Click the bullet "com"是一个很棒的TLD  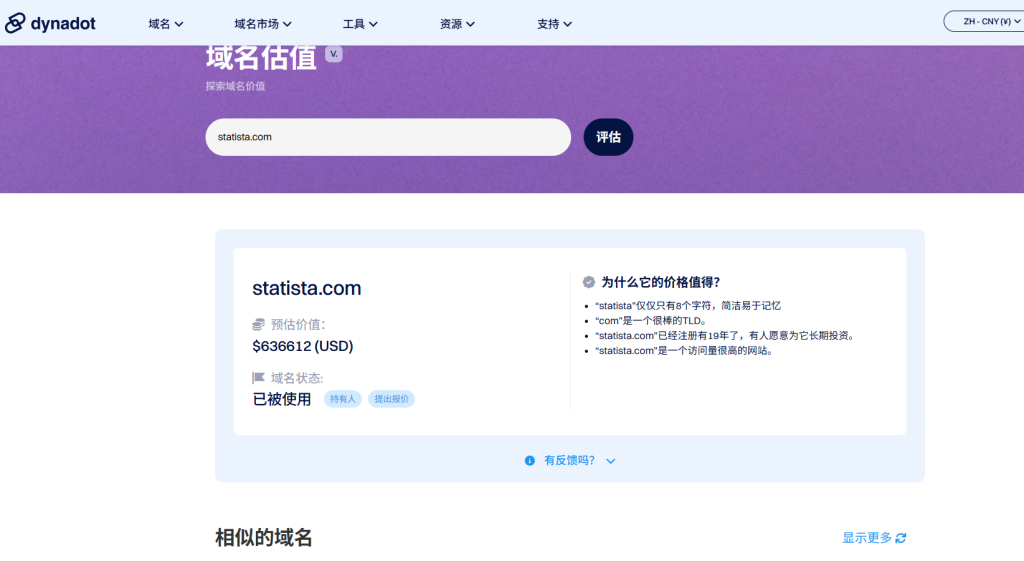(x=650, y=321)
